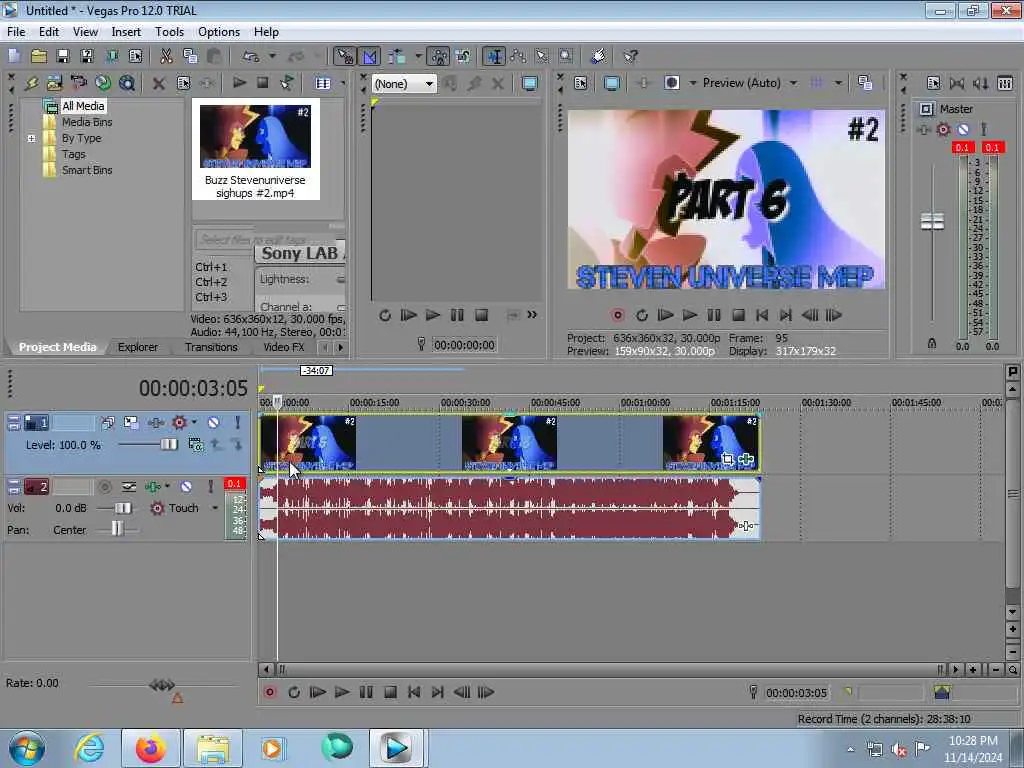Select the Envelope Edit tool
This screenshot has width=1024, height=768.
point(518,56)
